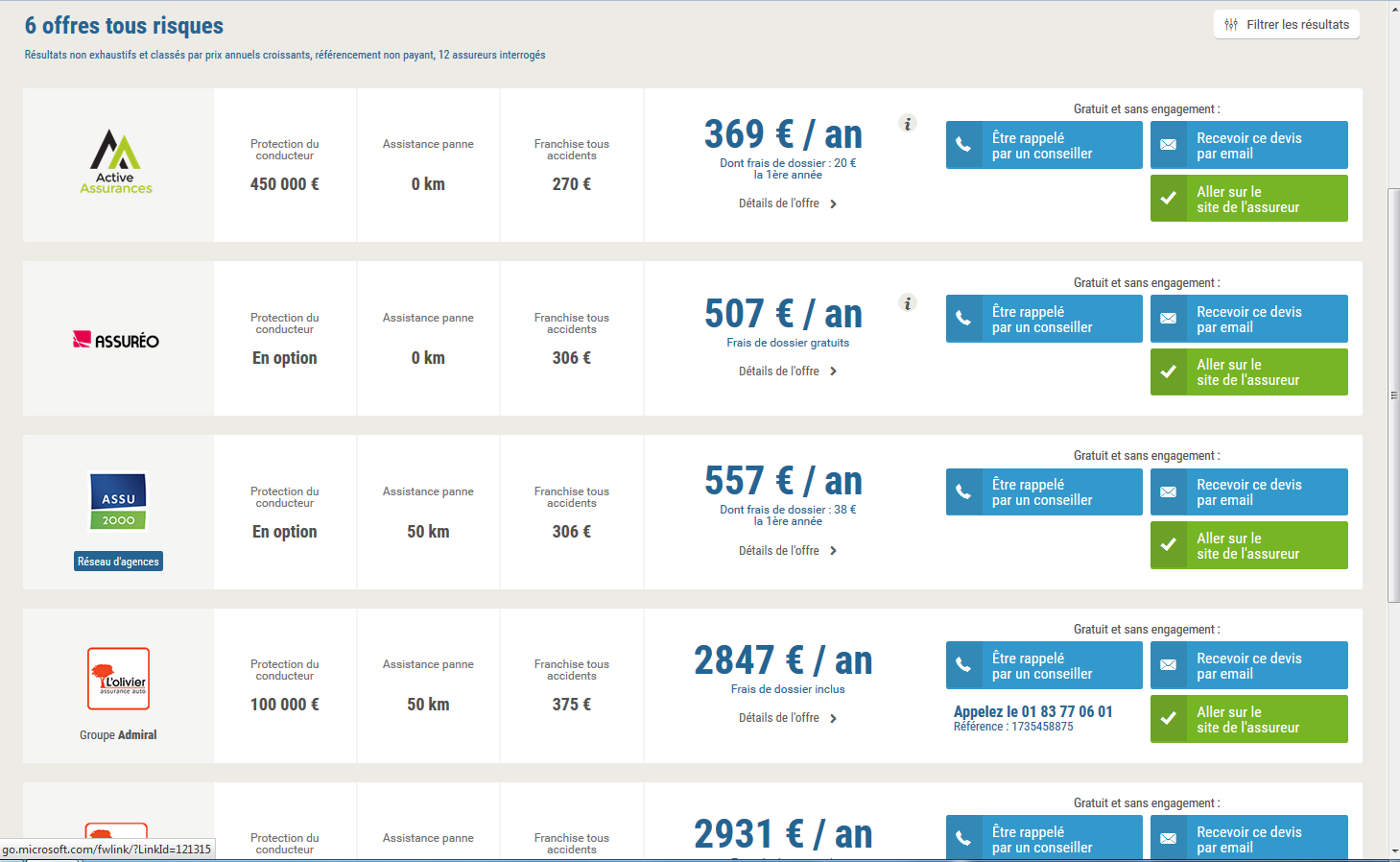Viewport: 1400px width, 862px height.
Task: Click Référence : 1735458875 text
Action: [x=1013, y=727]
